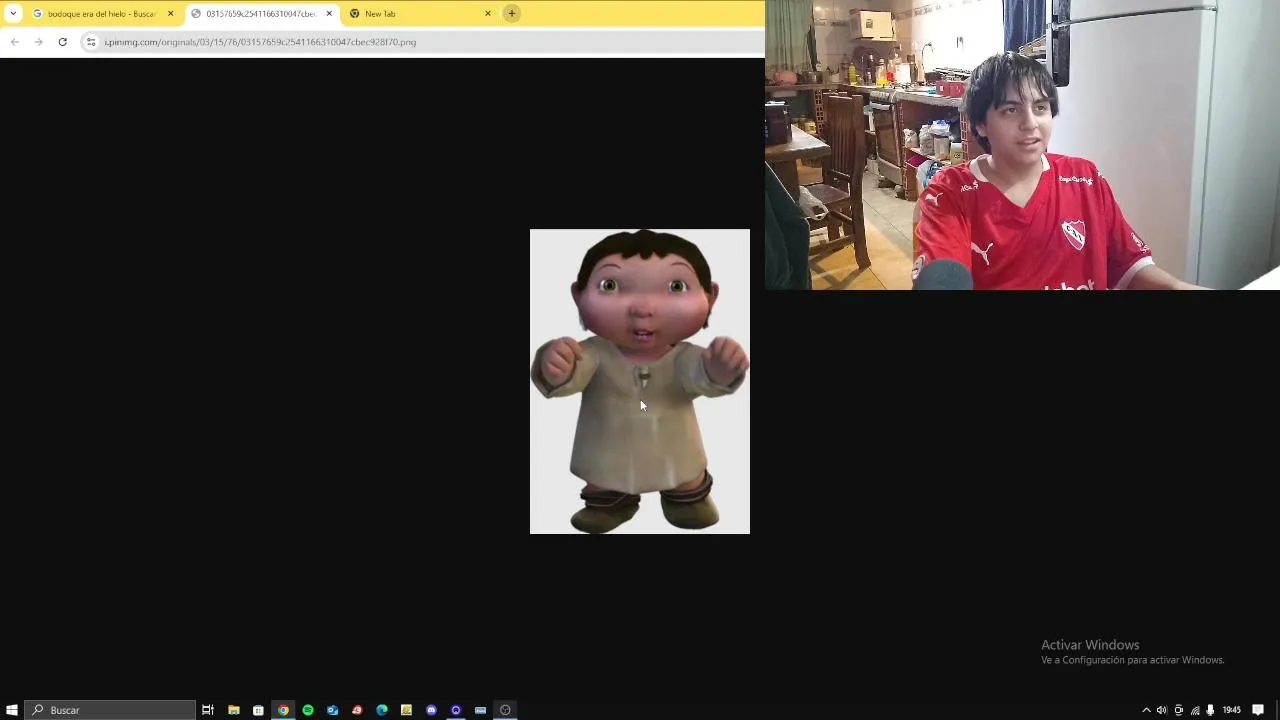Open network settings from the tray
The width and height of the screenshot is (1280, 720).
click(1194, 710)
